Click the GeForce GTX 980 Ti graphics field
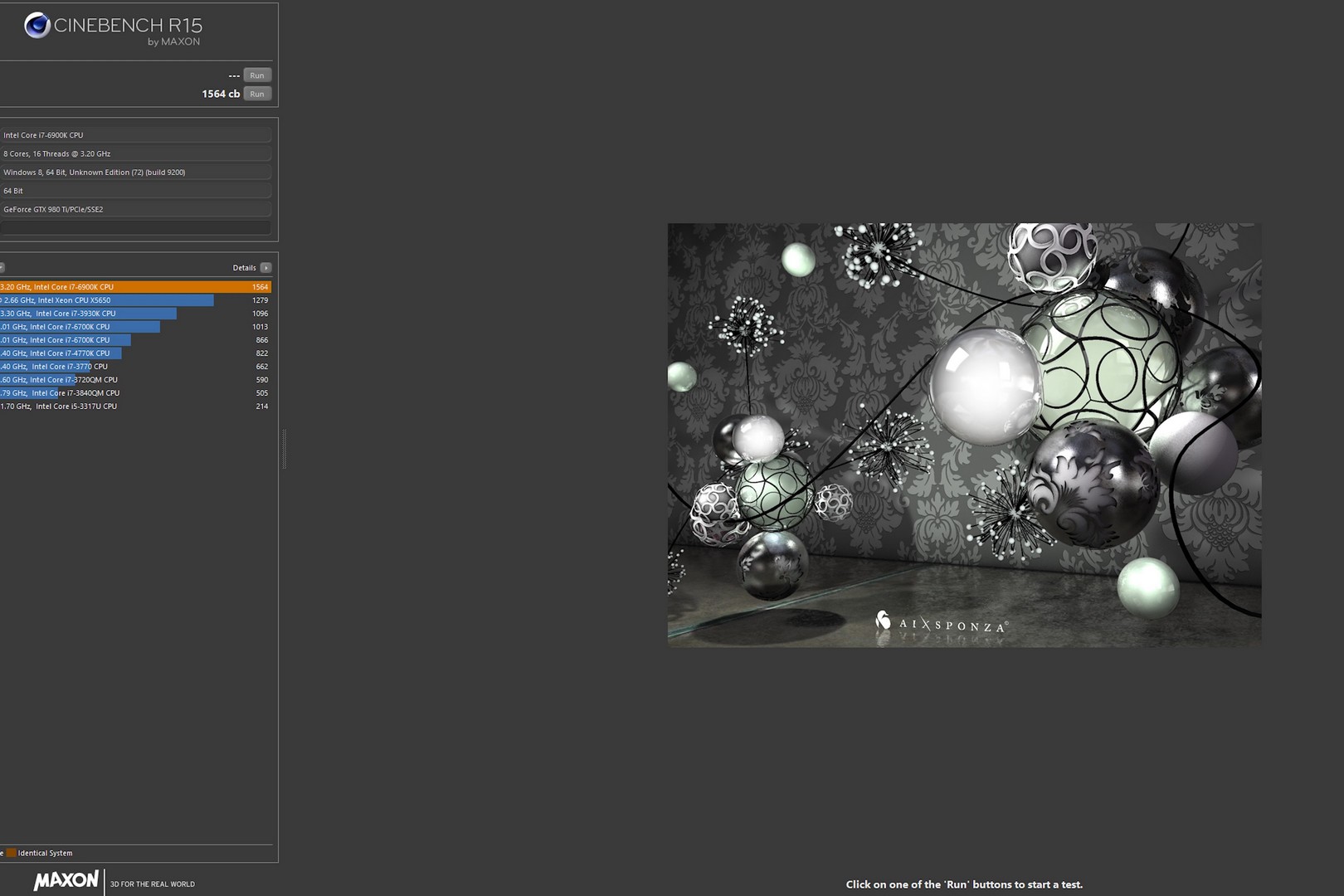This screenshot has width=1344, height=896. point(135,209)
